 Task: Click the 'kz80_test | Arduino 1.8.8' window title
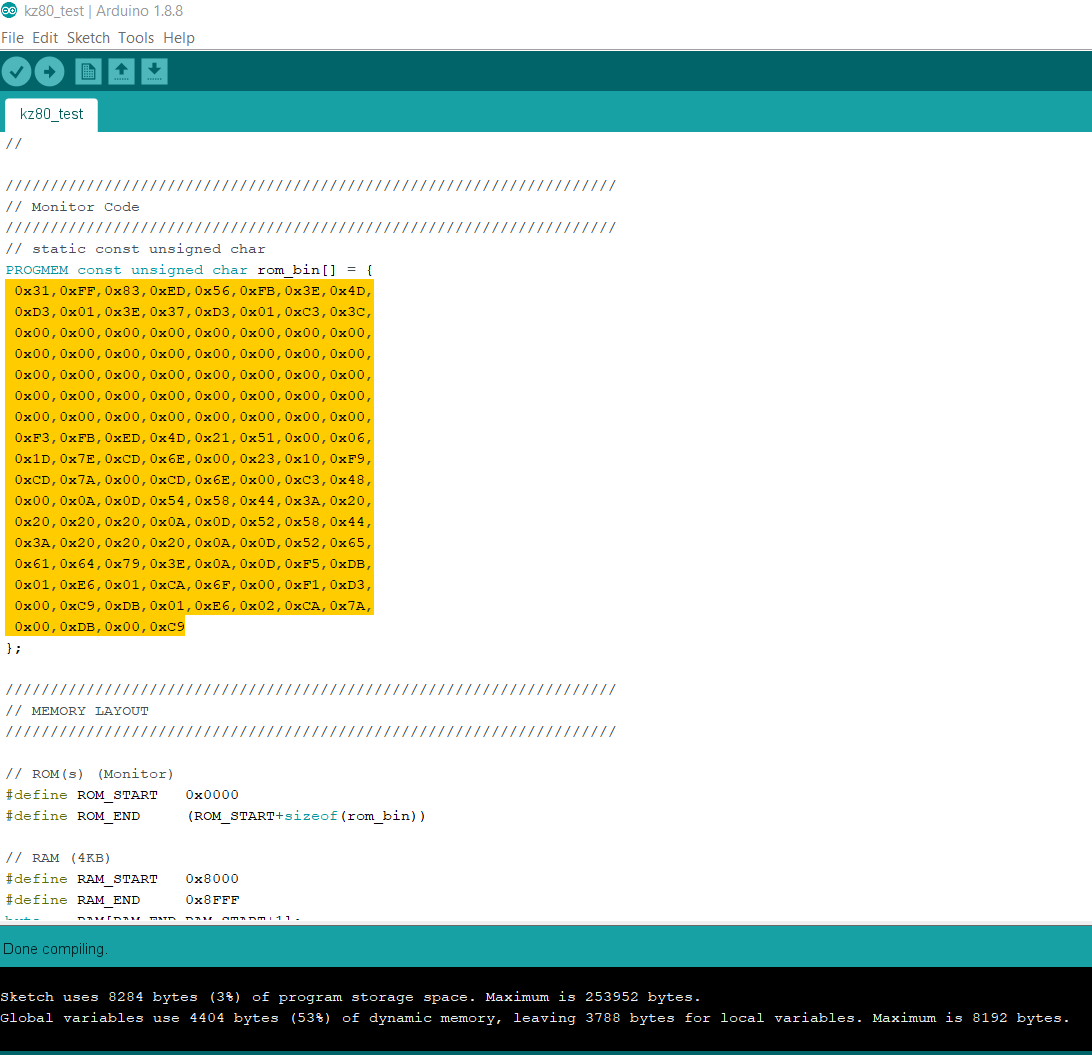(104, 11)
